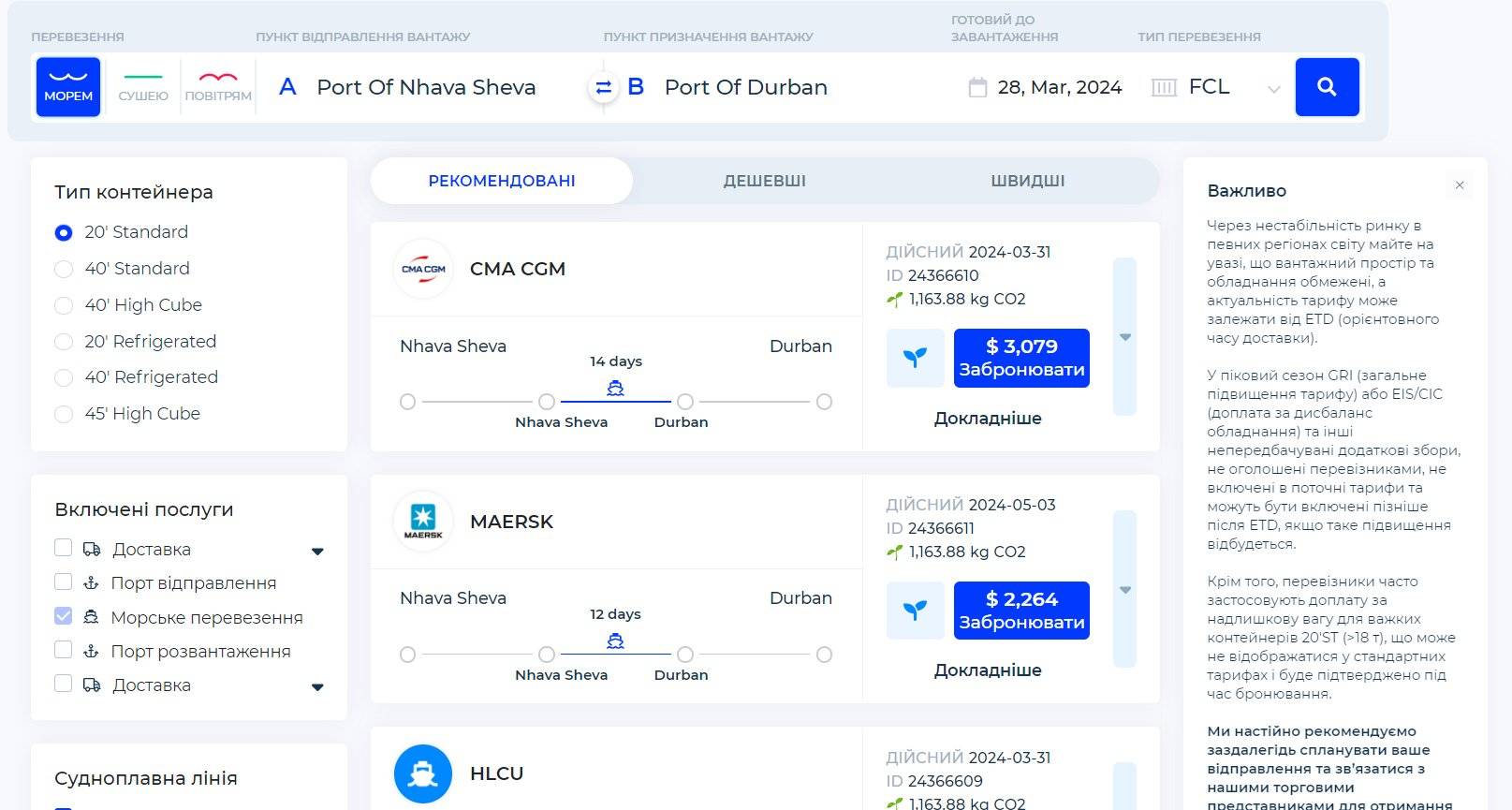Click the blue search magnifier button

click(1327, 87)
